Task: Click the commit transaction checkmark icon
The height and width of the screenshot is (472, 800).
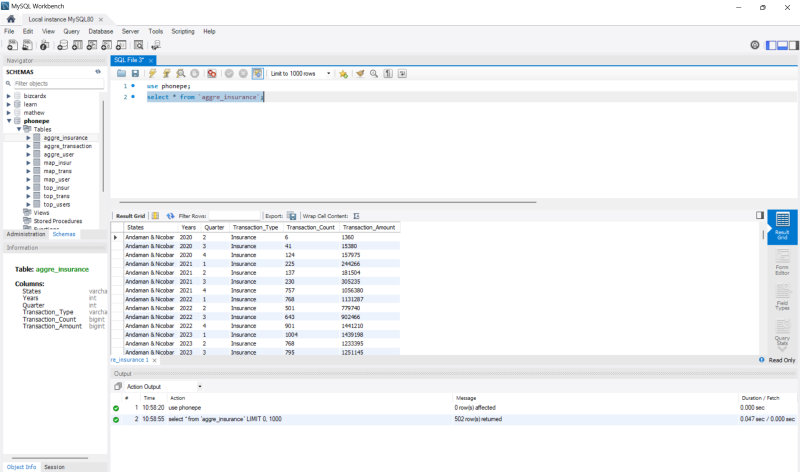Action: pyautogui.click(x=229, y=73)
